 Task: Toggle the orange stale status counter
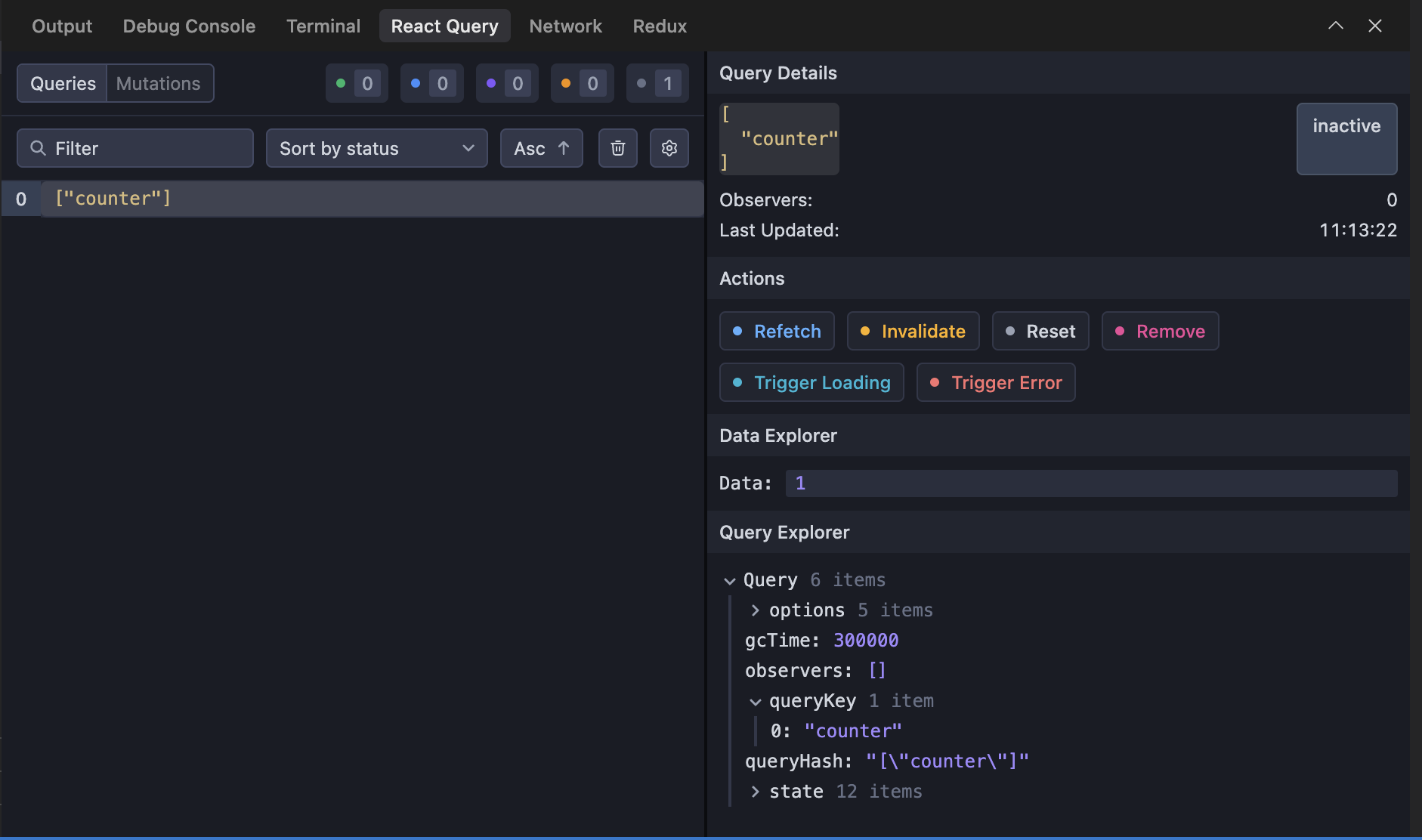[582, 83]
